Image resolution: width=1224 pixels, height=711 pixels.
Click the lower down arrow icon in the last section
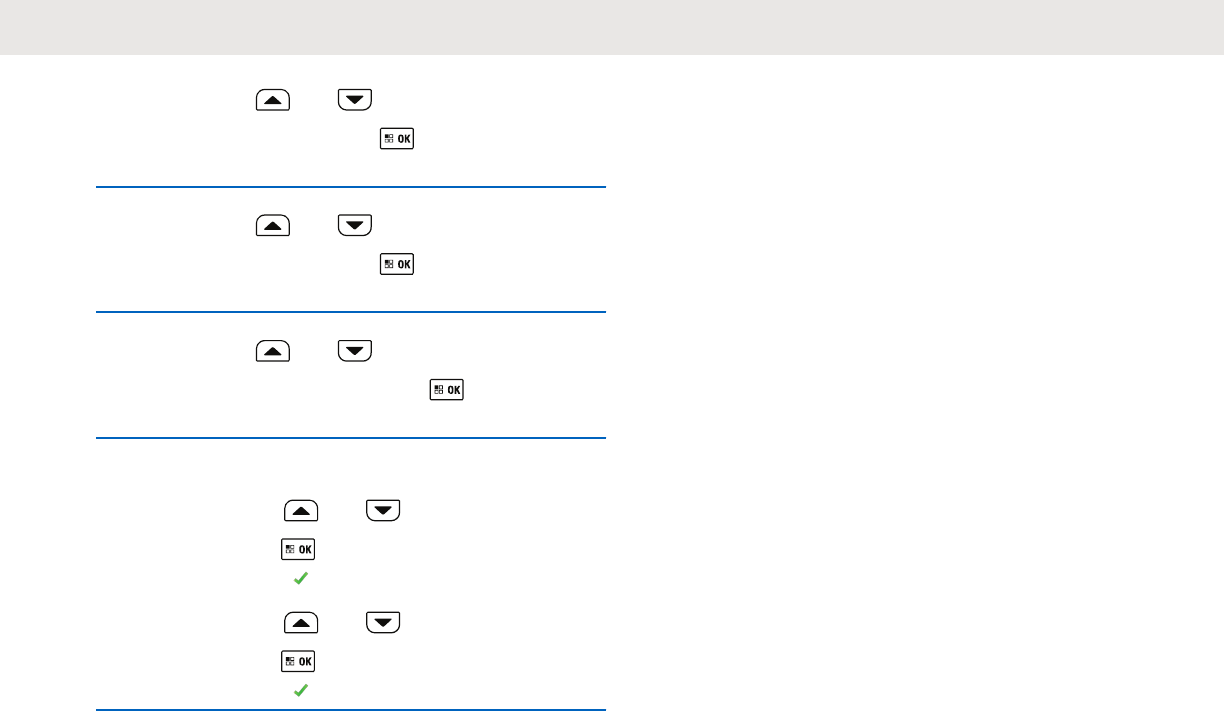coord(383,623)
